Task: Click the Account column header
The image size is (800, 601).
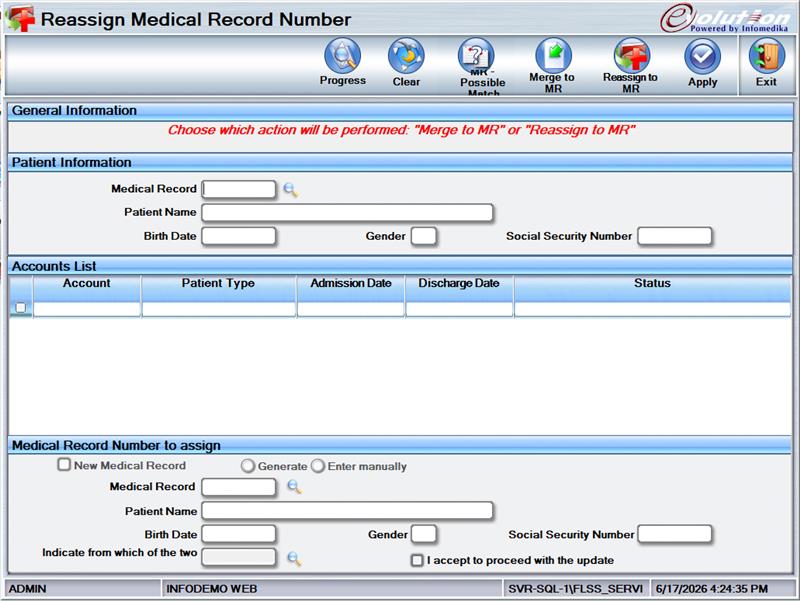Action: (x=87, y=289)
